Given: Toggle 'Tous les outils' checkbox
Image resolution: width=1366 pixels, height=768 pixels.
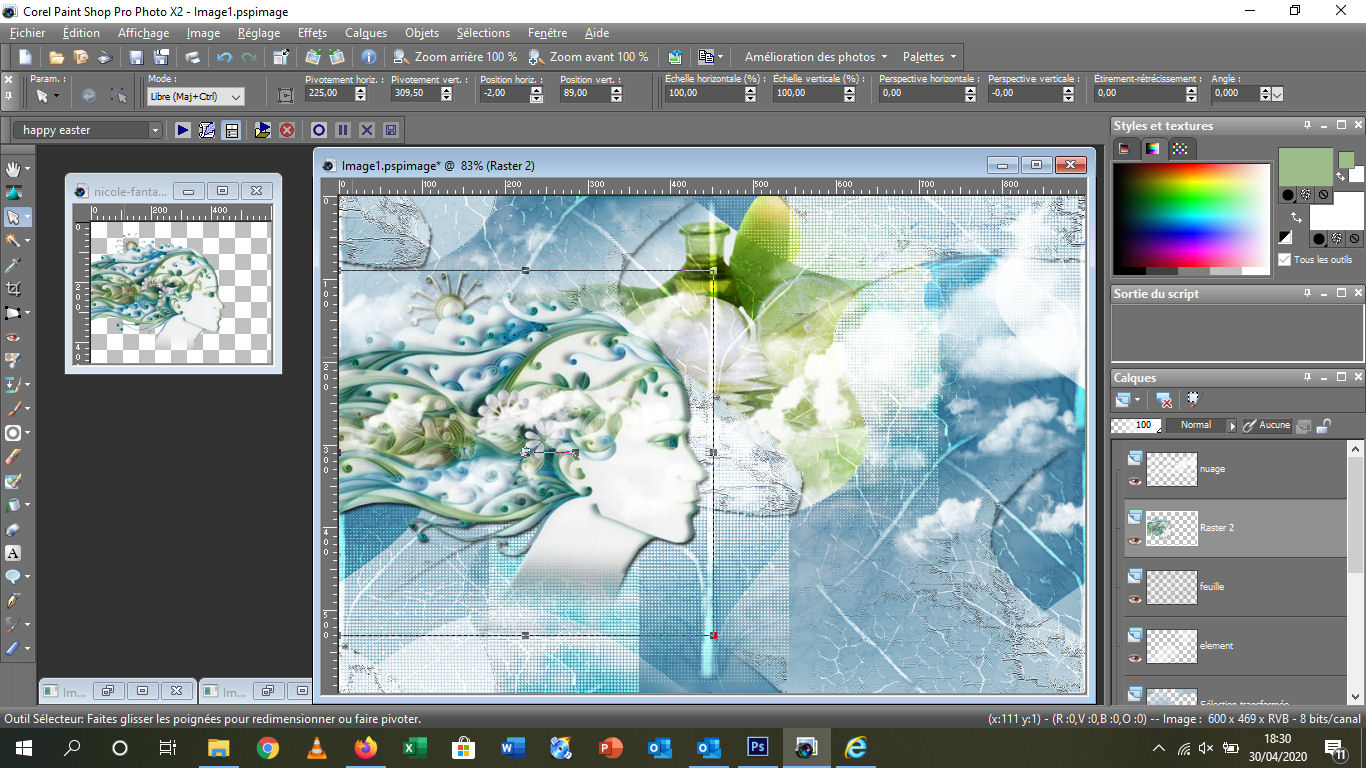Looking at the screenshot, I should 1284,259.
